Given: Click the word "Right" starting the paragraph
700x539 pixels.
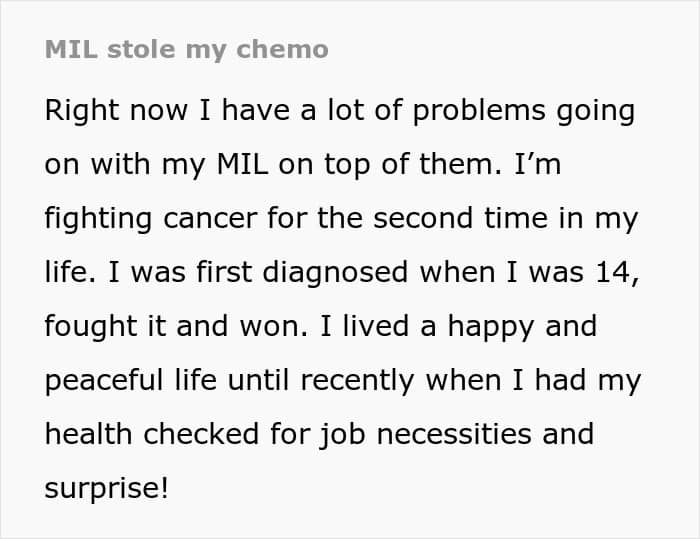Looking at the screenshot, I should [79, 111].
